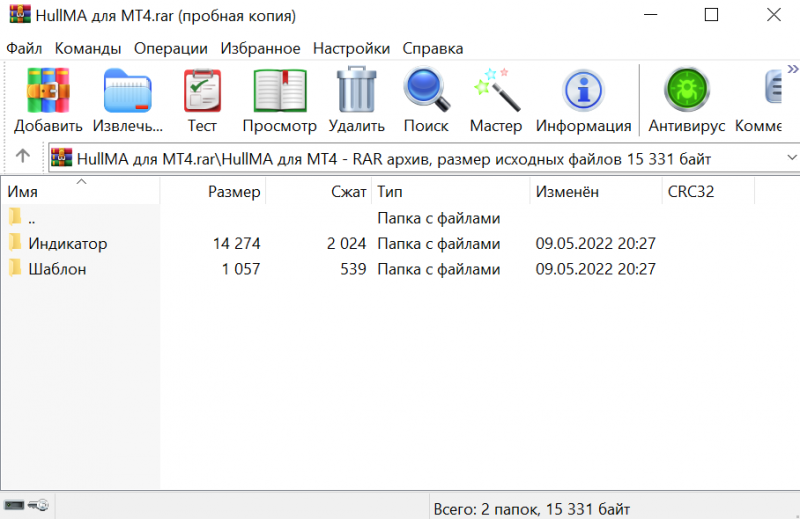Screen dimensions: 800x519
Task: Expand hidden toolbar buttons chevron
Action: coord(792,69)
